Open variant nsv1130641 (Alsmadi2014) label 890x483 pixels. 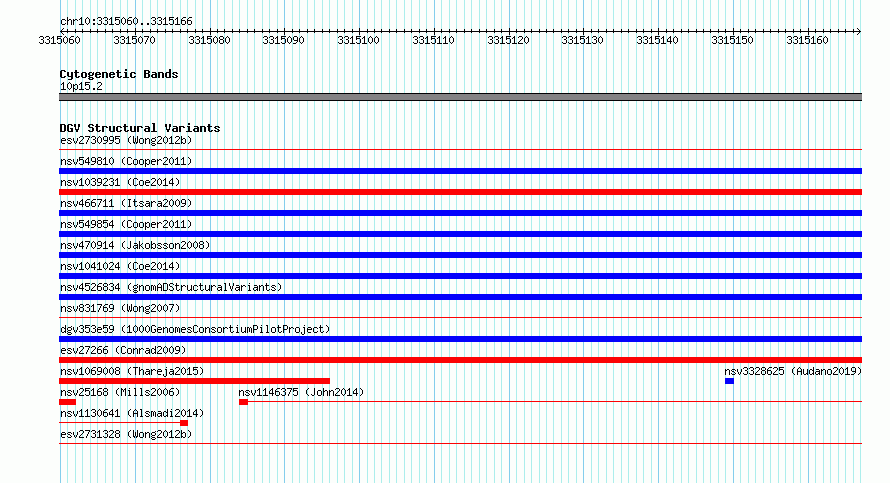pyautogui.click(x=132, y=413)
